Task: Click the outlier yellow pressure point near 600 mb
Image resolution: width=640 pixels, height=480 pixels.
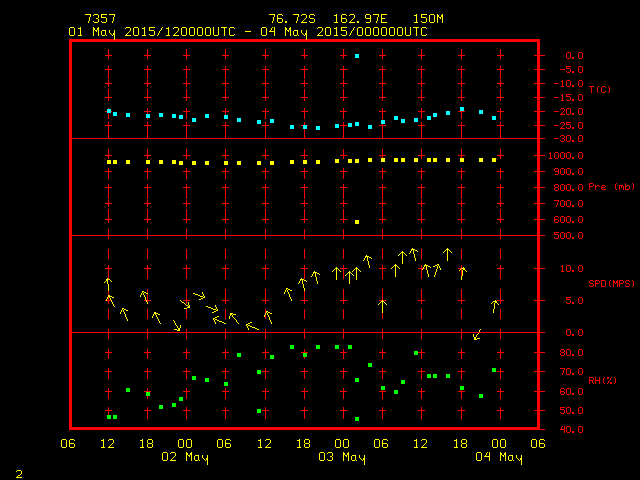Action: coord(357,221)
